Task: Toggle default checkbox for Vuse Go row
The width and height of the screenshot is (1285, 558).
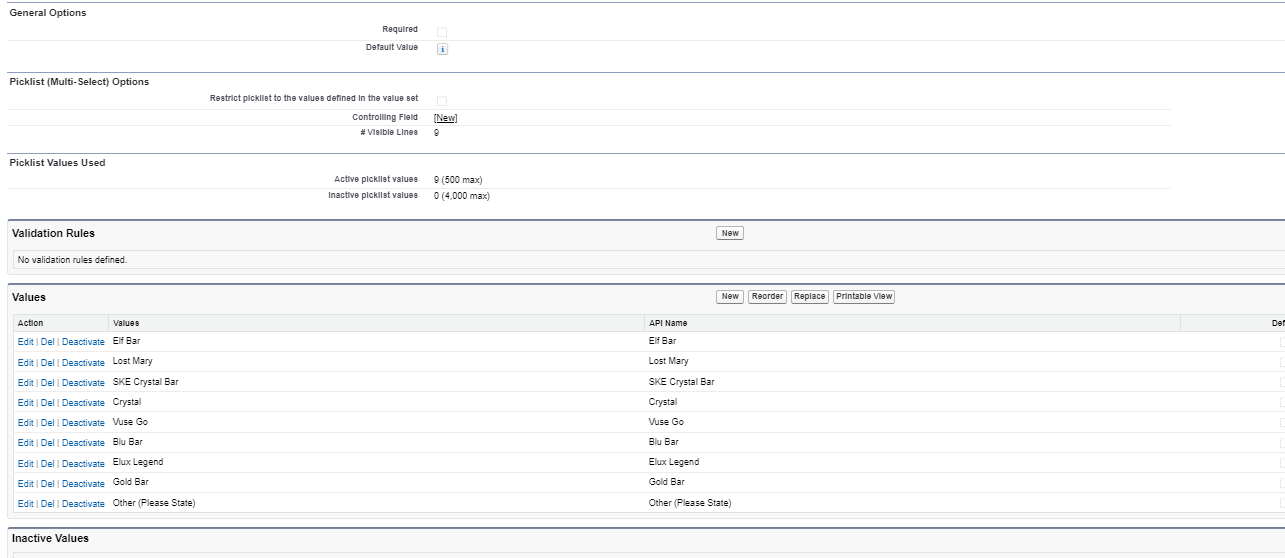Action: pos(1282,422)
